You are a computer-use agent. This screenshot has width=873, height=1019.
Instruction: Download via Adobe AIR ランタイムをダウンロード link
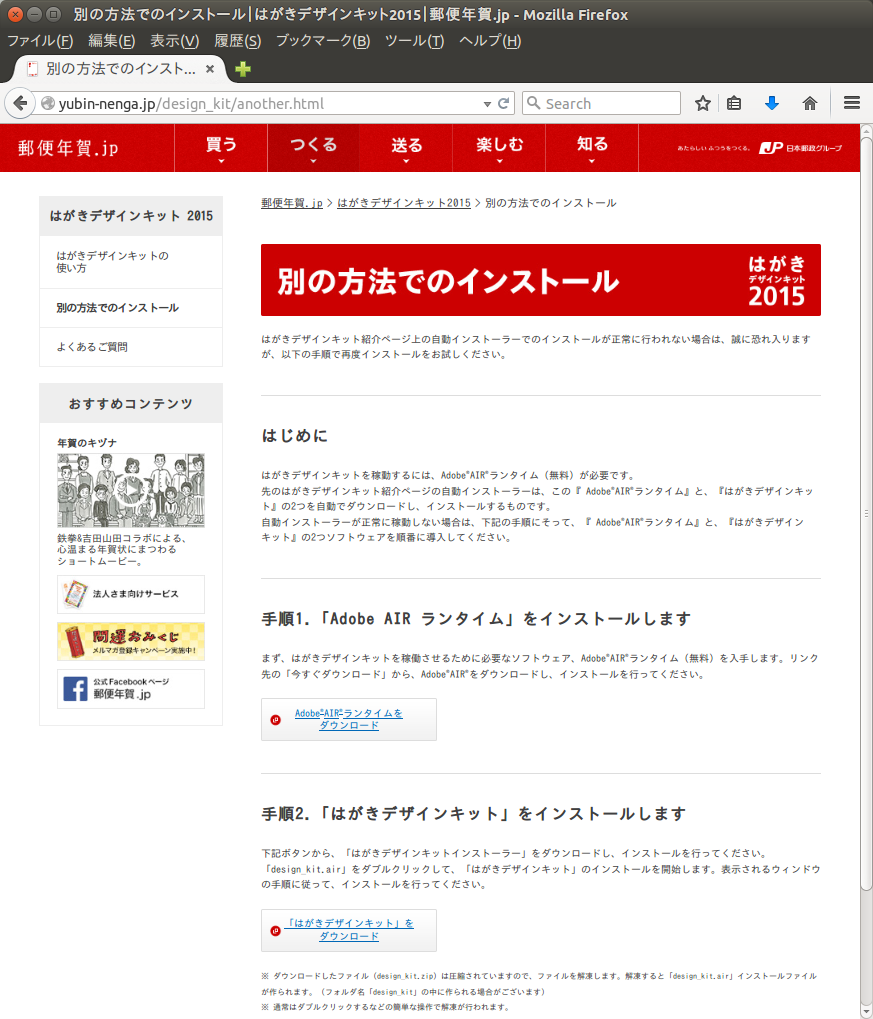[349, 719]
